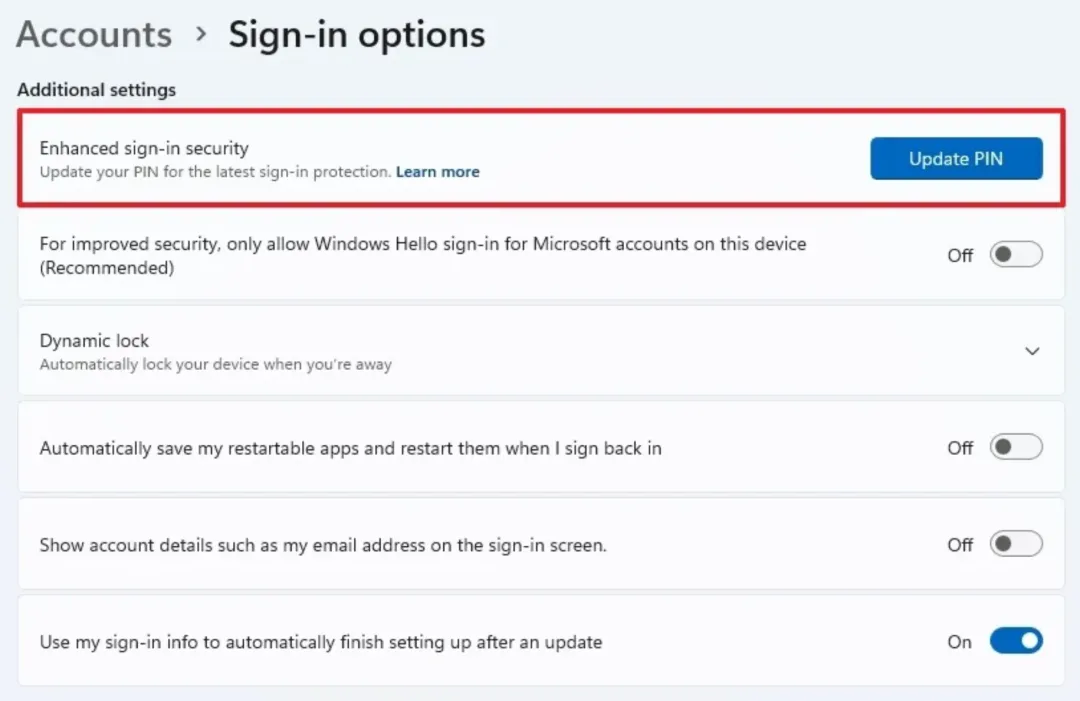Open the Learn more link
Image resolution: width=1080 pixels, height=701 pixels.
[437, 172]
